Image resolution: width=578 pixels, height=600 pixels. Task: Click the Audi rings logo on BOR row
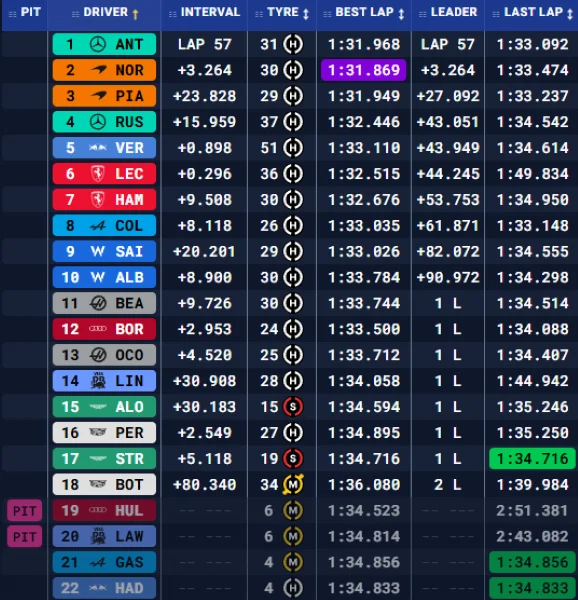tap(98, 329)
